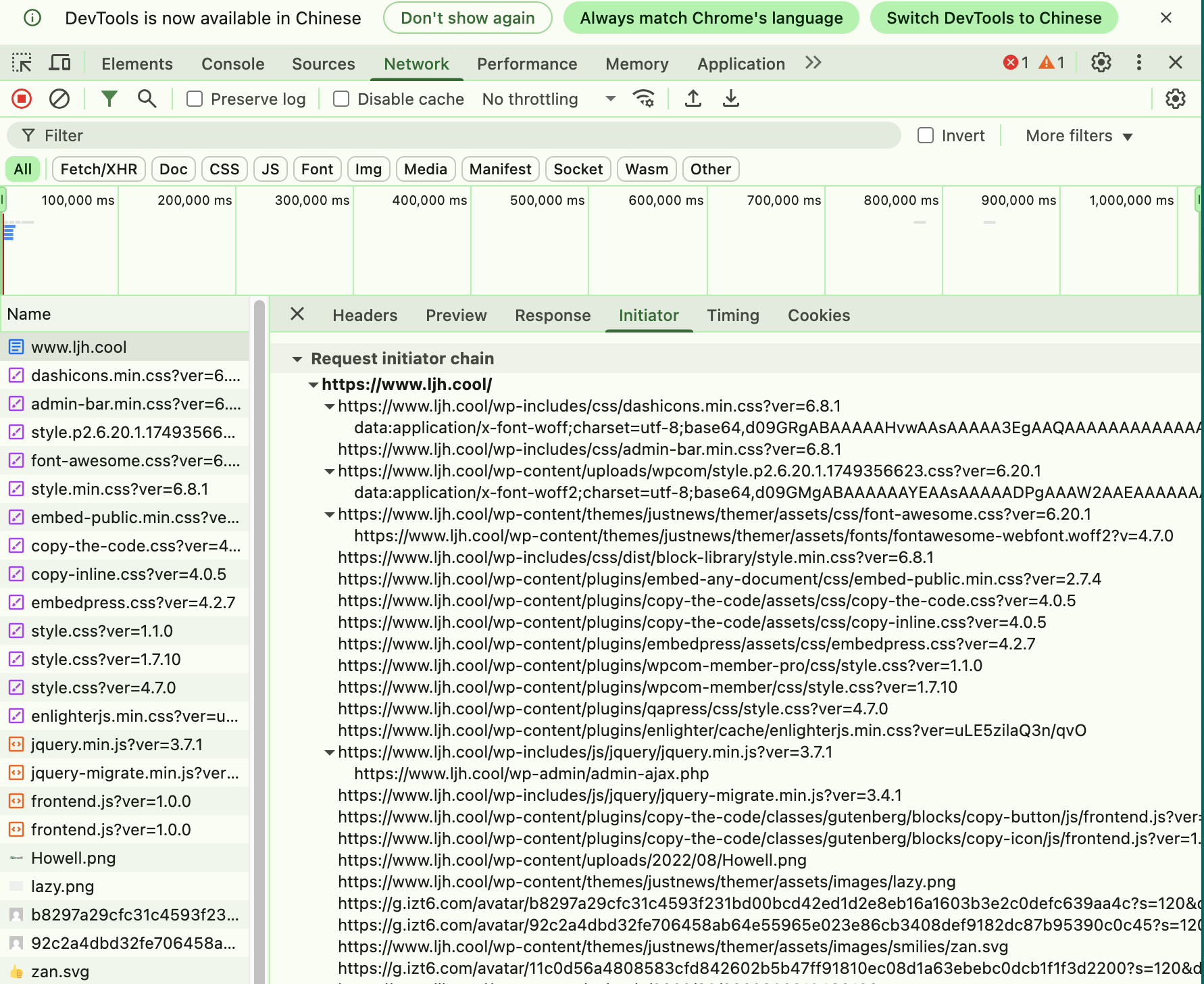
Task: Click Switch DevTools to Chinese
Action: click(x=994, y=18)
